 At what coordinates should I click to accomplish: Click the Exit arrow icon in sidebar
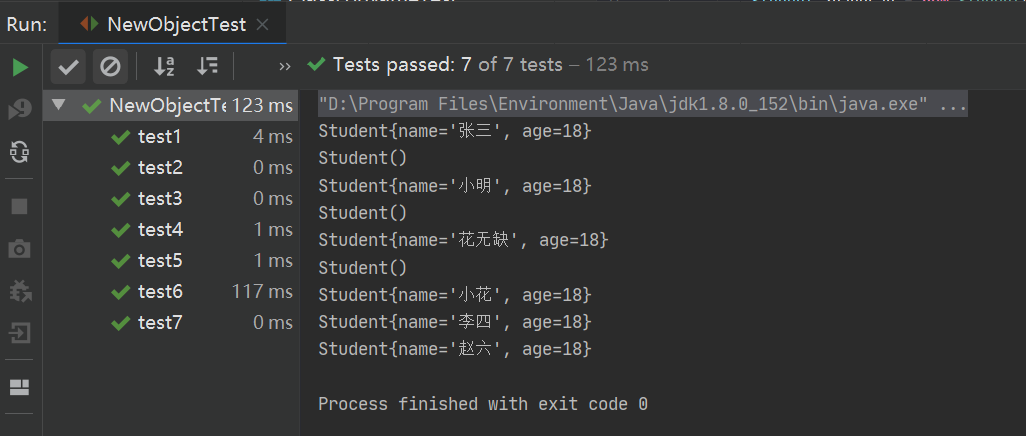[x=20, y=332]
